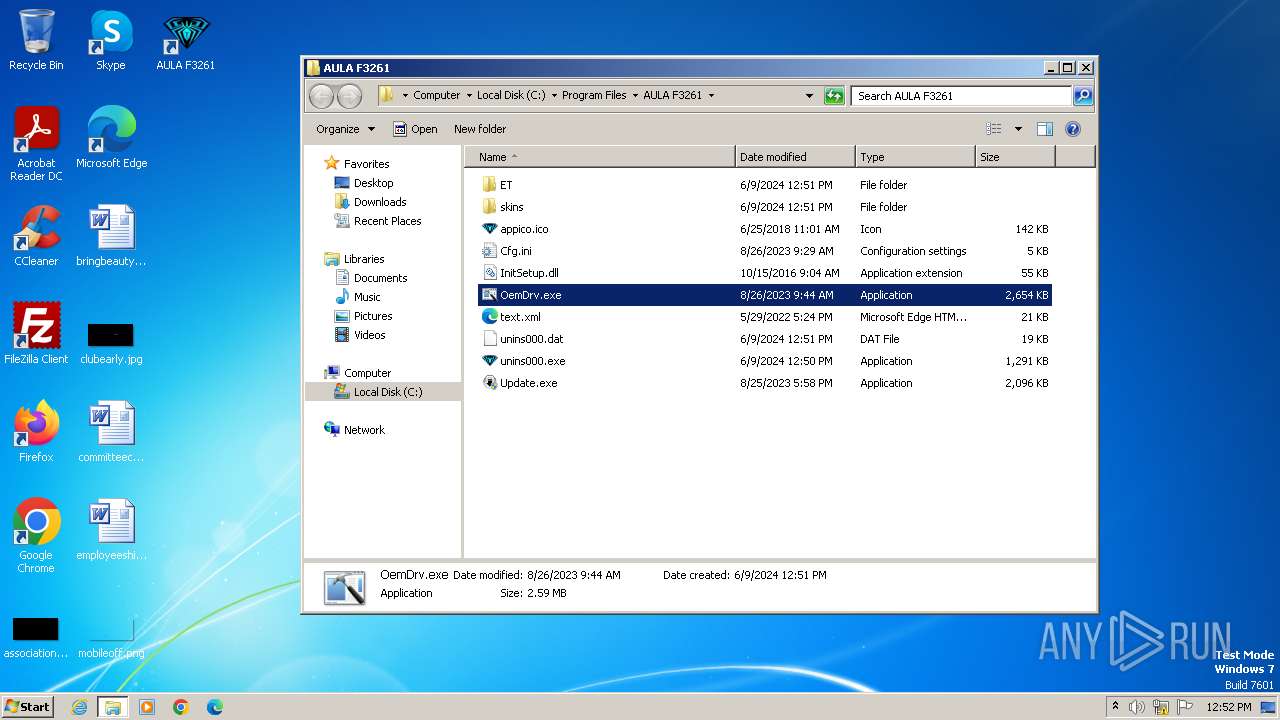
Task: Open Internet Explorer from the taskbar
Action: pyautogui.click(x=79, y=707)
